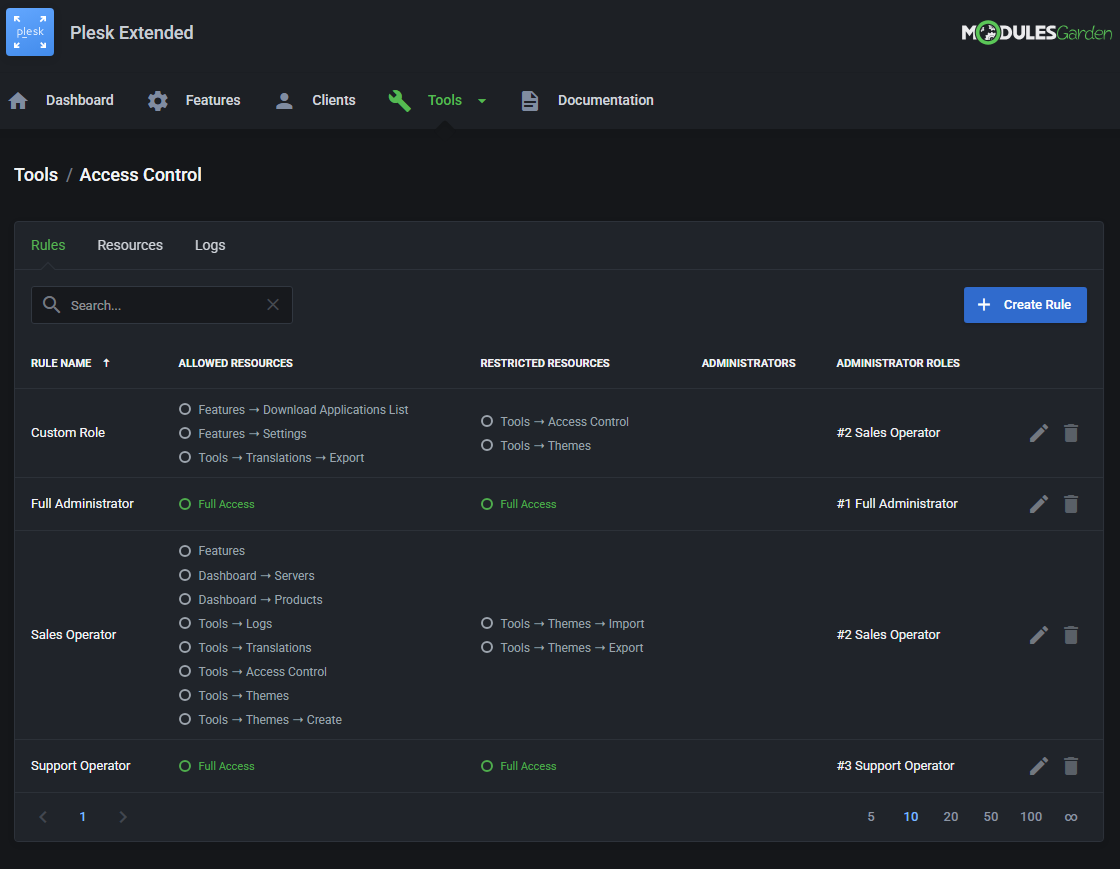
Task: Open the Documentation menu item
Action: coord(606,101)
